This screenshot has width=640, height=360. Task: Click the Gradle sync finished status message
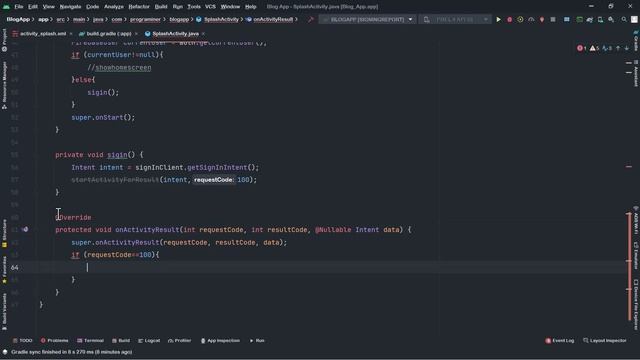pos(71,352)
